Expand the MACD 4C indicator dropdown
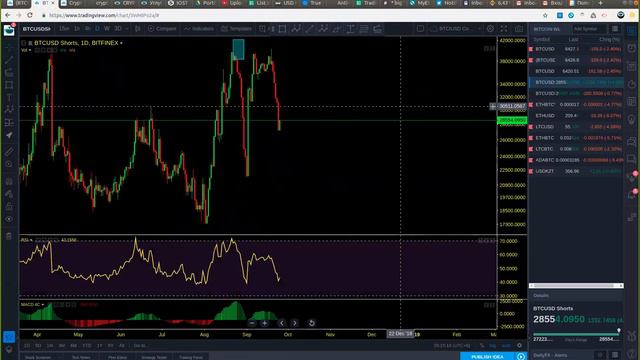The height and width of the screenshot is (360, 640). (x=42, y=304)
